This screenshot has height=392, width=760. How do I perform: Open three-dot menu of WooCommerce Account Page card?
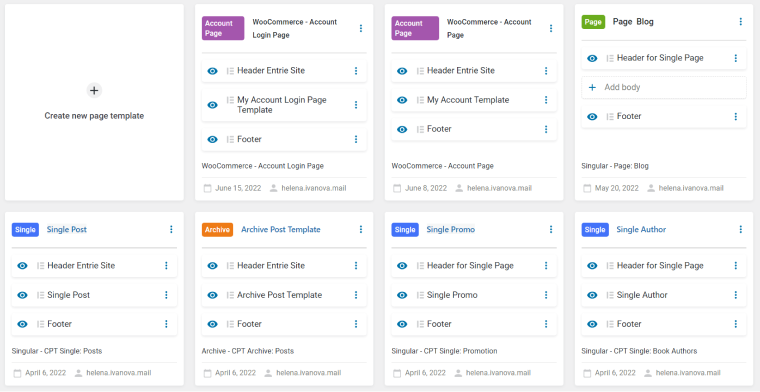click(551, 29)
